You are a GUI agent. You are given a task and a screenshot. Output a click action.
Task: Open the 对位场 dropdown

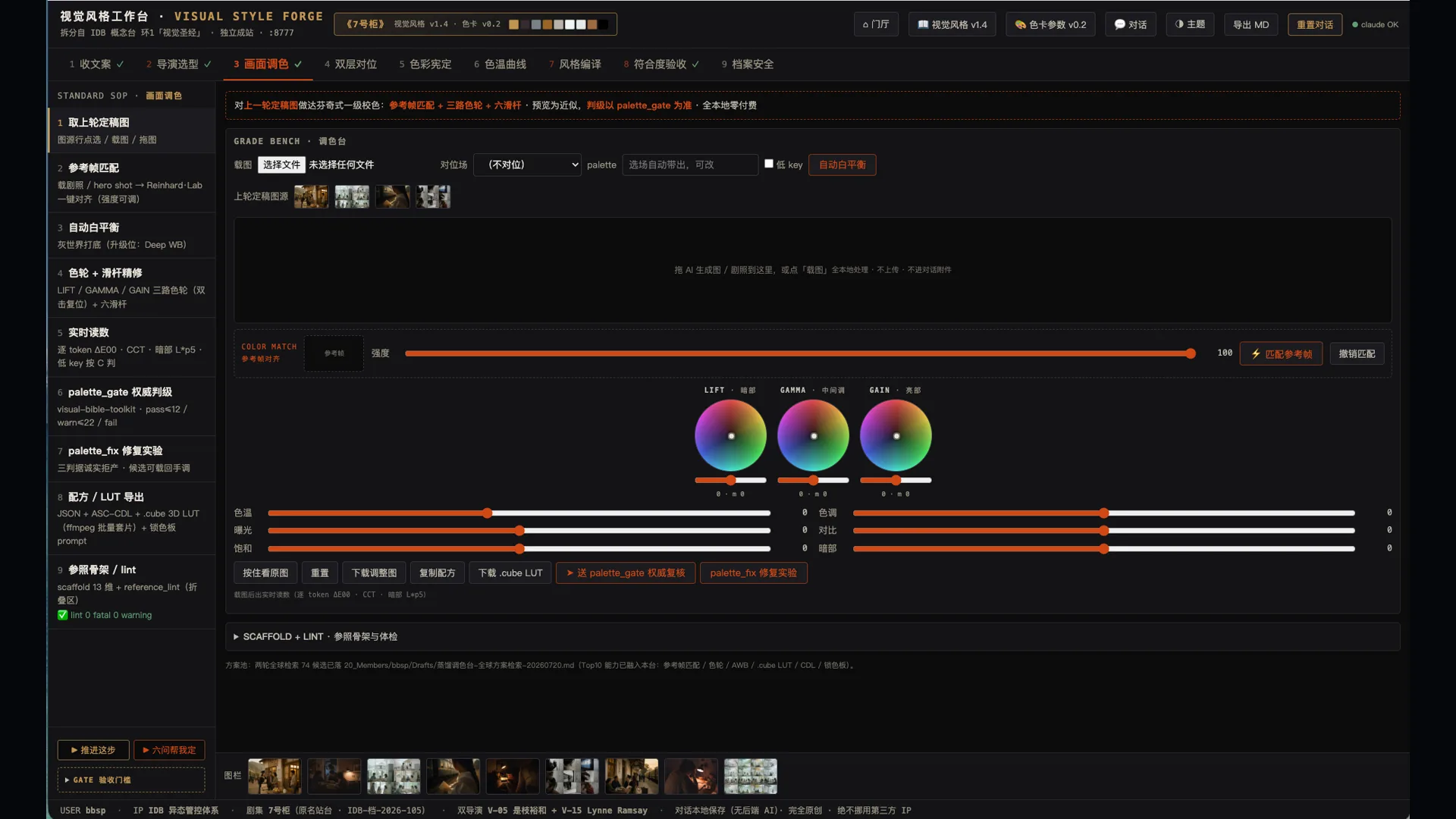[527, 165]
